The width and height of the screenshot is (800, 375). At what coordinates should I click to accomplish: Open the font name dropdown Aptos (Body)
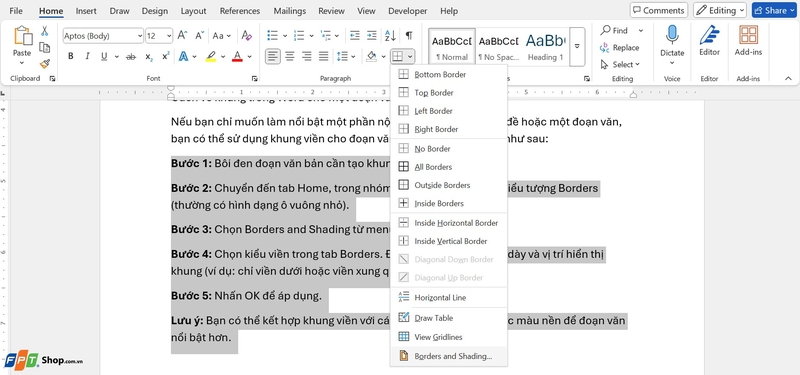[x=140, y=36]
